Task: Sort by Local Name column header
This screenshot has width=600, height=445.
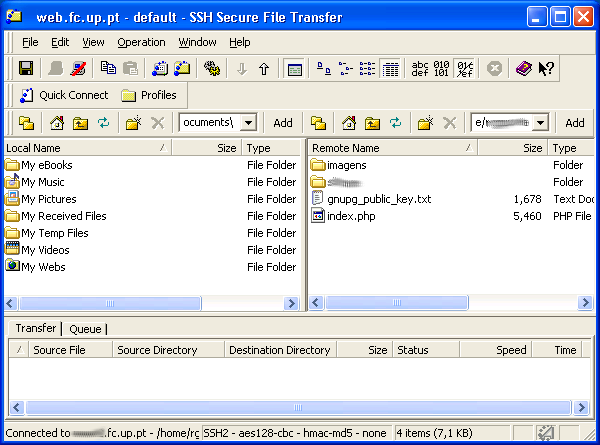Action: coord(88,148)
